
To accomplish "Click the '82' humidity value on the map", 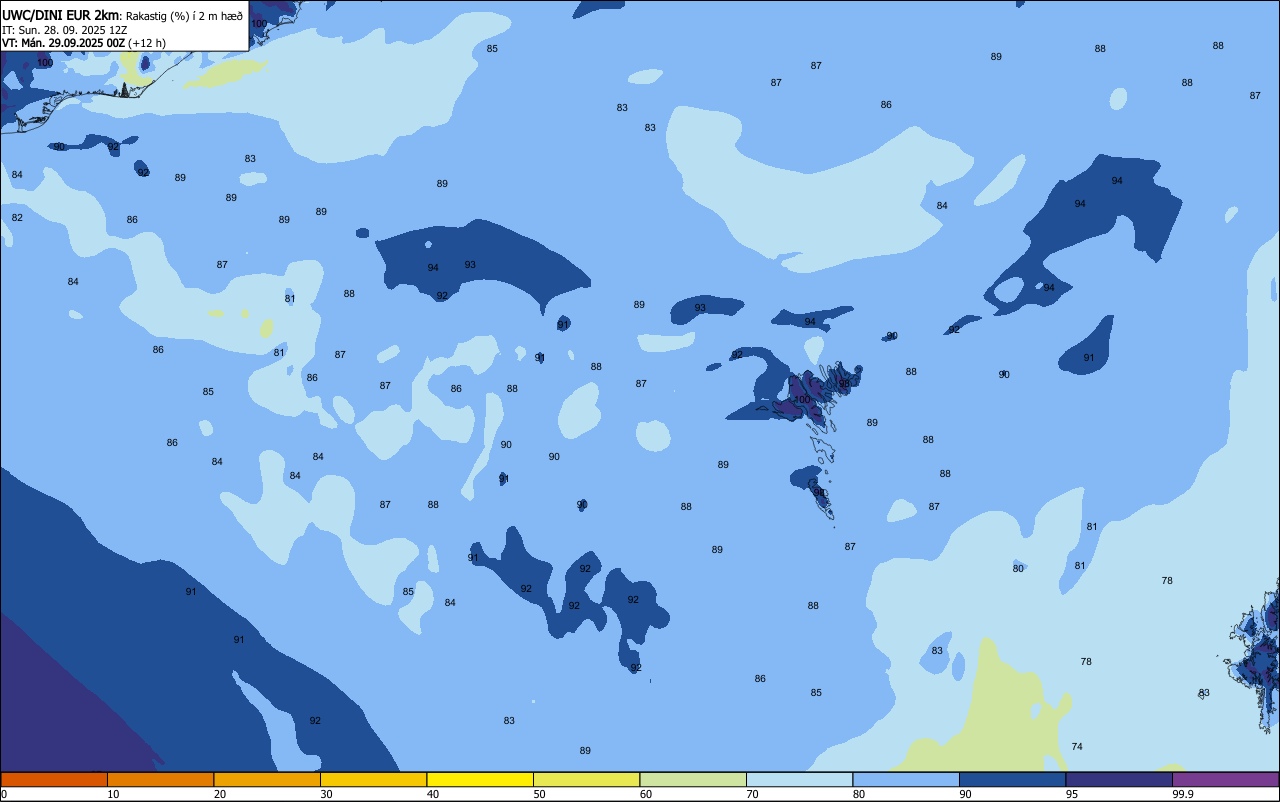I will (17, 218).
